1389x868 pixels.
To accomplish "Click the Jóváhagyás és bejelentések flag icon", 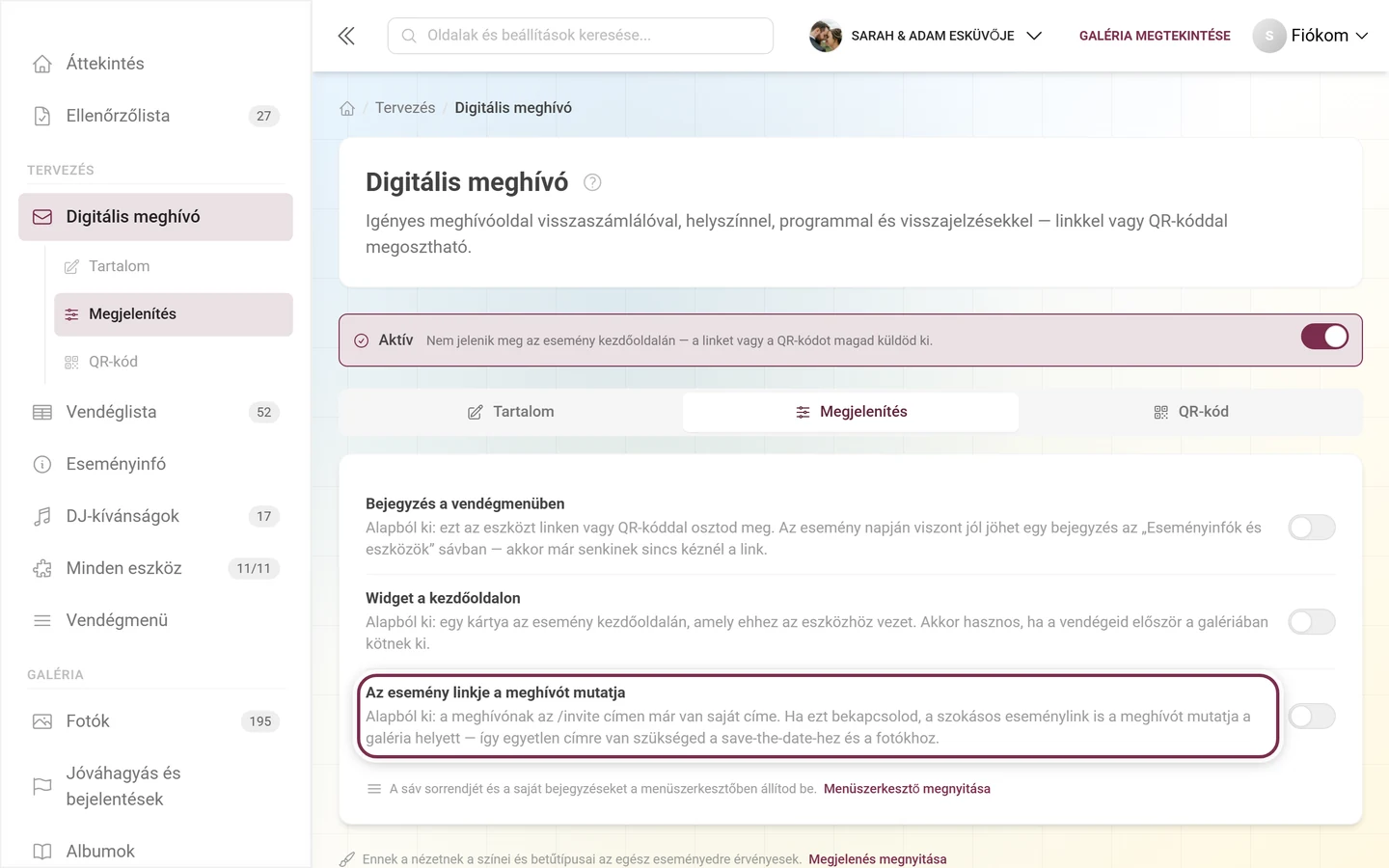I will click(x=42, y=786).
